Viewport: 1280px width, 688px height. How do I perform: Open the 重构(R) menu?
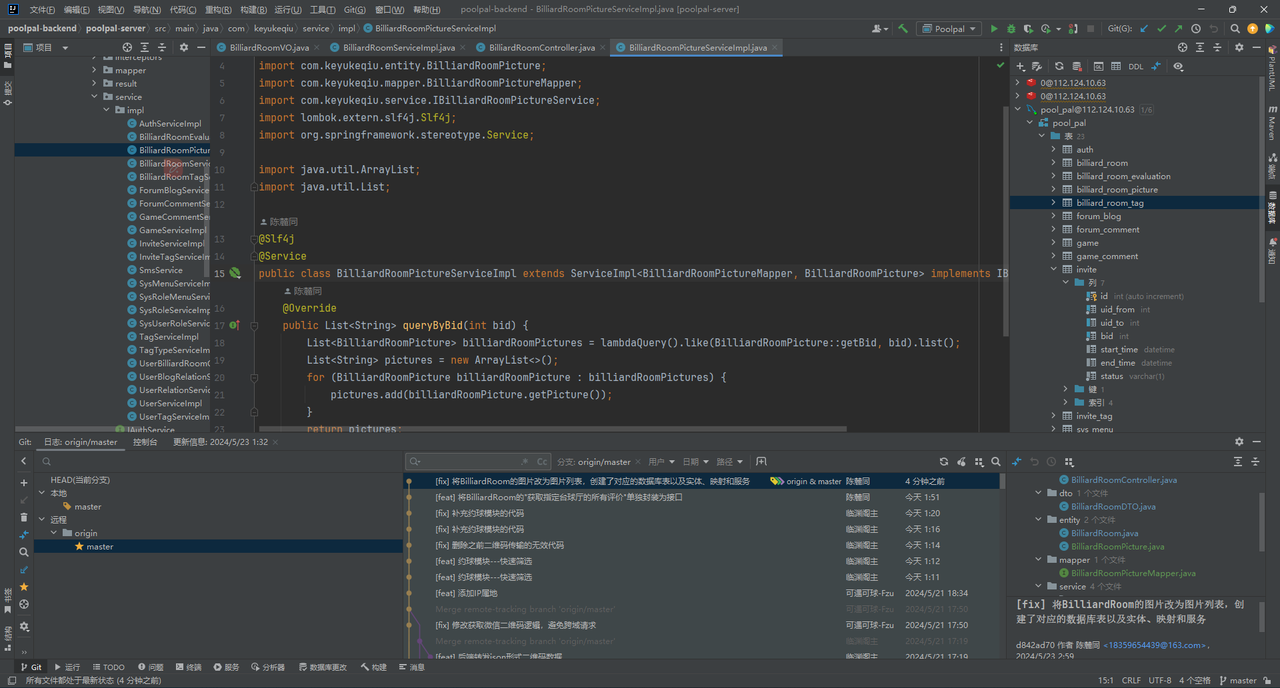[218, 9]
